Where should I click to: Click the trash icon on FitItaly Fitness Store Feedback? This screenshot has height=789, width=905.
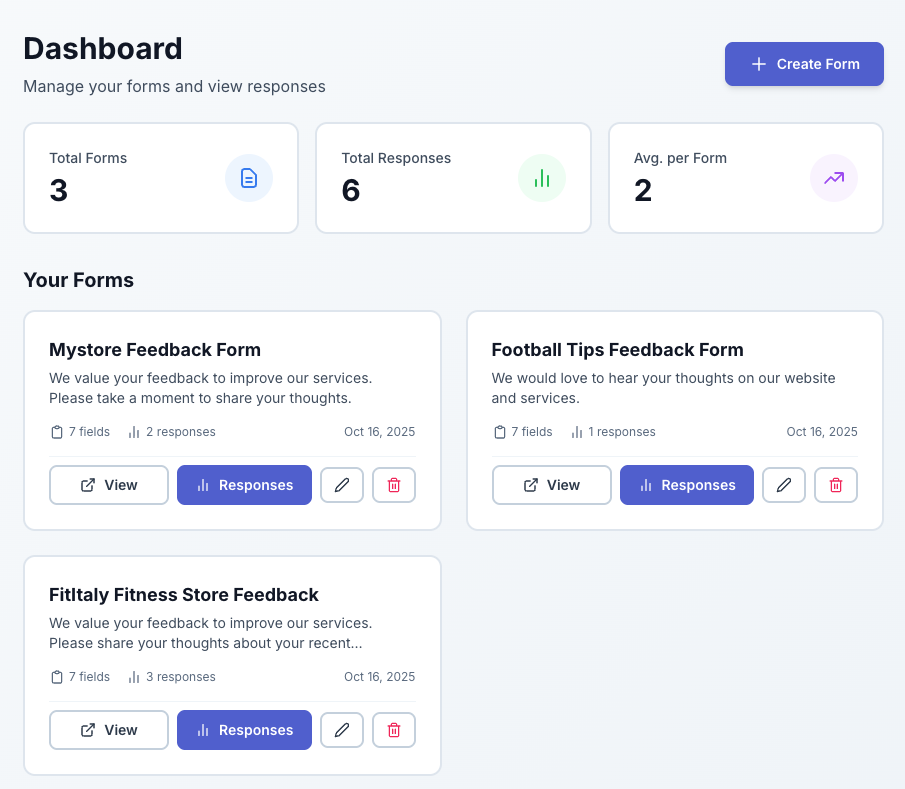394,729
